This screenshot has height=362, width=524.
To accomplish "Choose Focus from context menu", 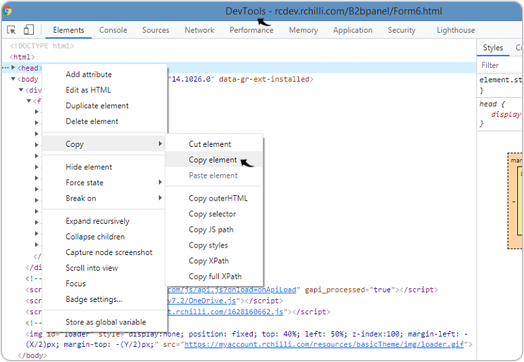I will coord(76,284).
